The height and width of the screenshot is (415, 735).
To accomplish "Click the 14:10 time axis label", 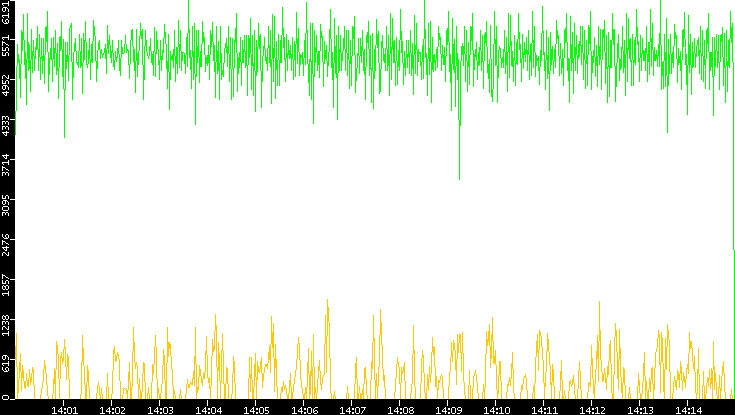I will 496,411.
